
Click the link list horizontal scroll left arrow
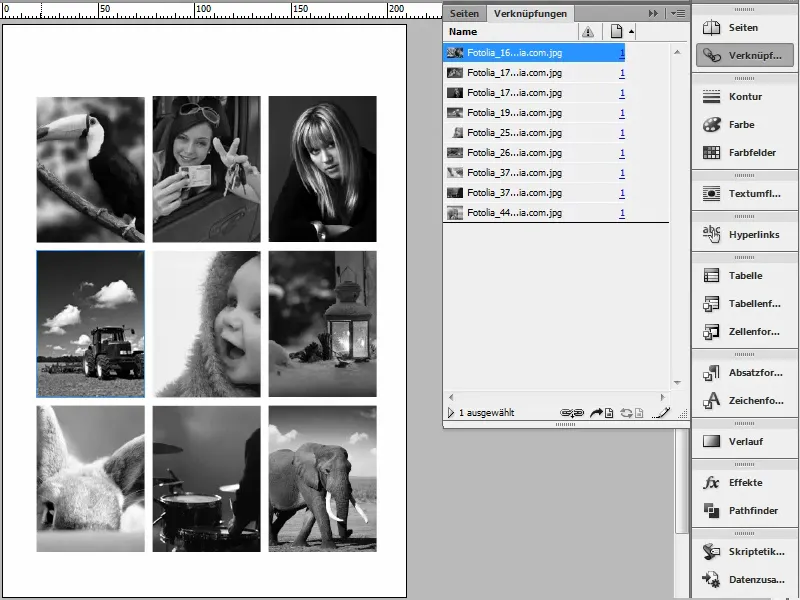pos(451,397)
